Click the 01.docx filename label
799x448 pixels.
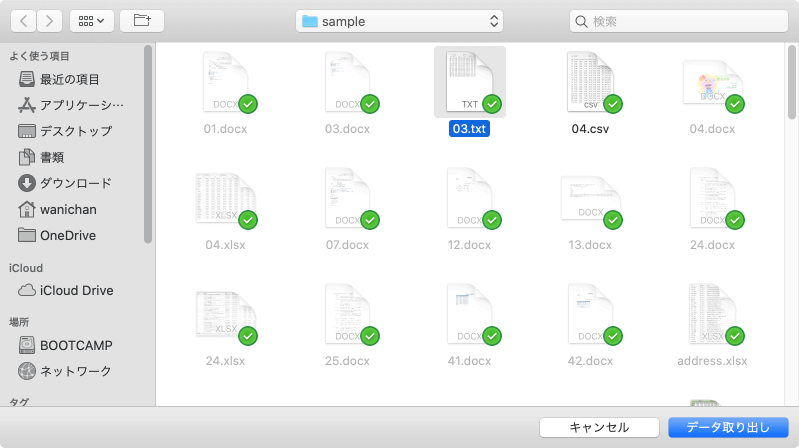click(x=225, y=129)
